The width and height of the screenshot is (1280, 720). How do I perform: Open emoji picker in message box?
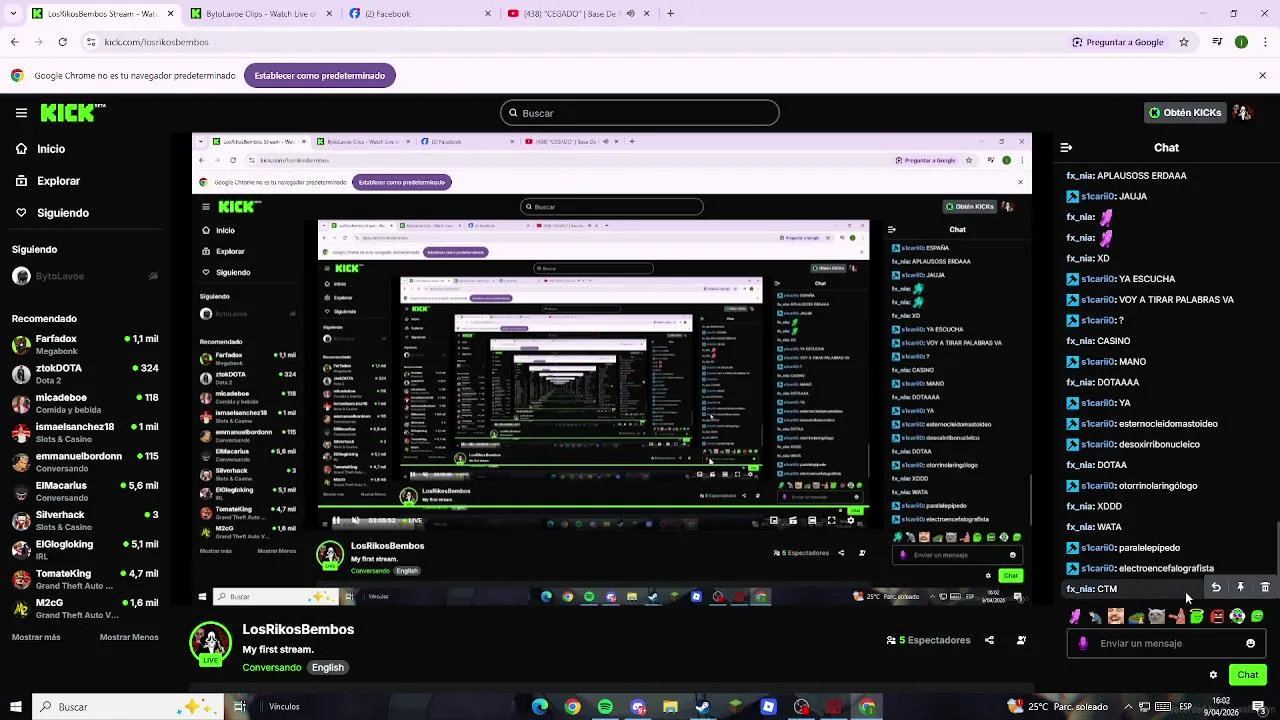point(1250,643)
